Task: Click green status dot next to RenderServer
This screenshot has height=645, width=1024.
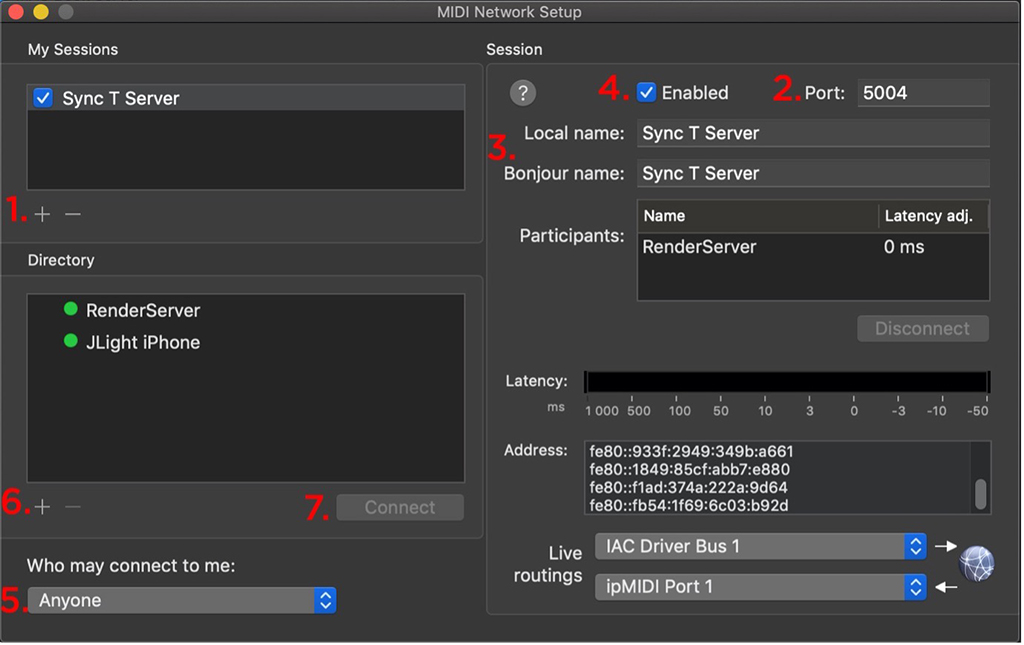Action: click(x=70, y=310)
